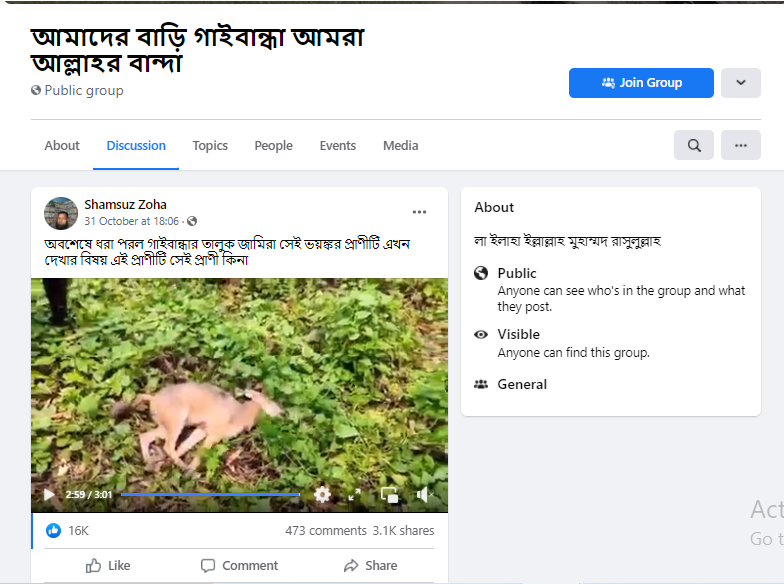Unmute the video volume speaker
Image resolution: width=784 pixels, height=584 pixels.
[424, 495]
